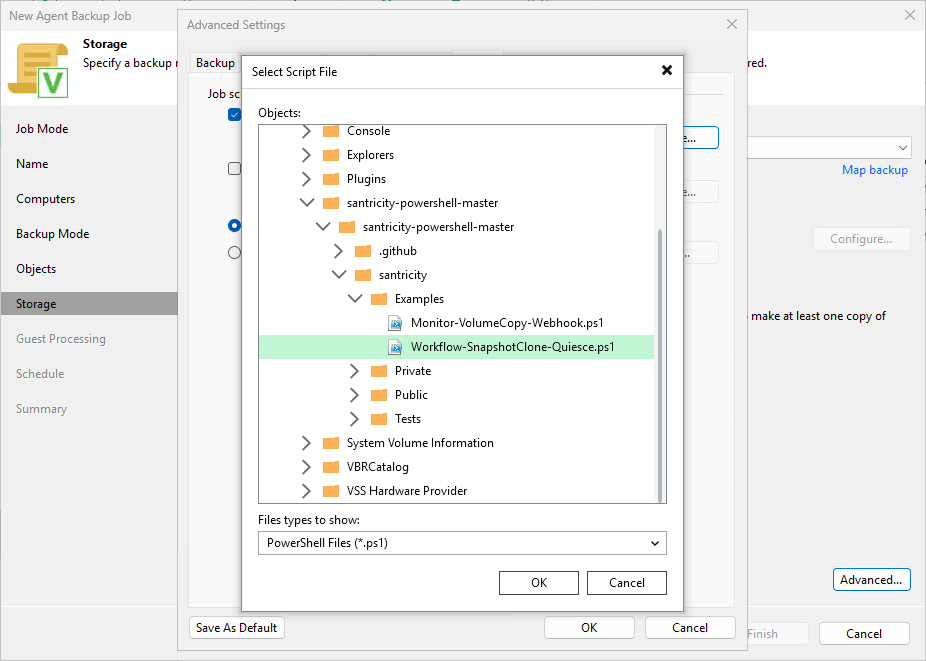Viewport: 926px width, 661px height.
Task: Click the top santricity-powershell-master folder icon
Action: [331, 203]
